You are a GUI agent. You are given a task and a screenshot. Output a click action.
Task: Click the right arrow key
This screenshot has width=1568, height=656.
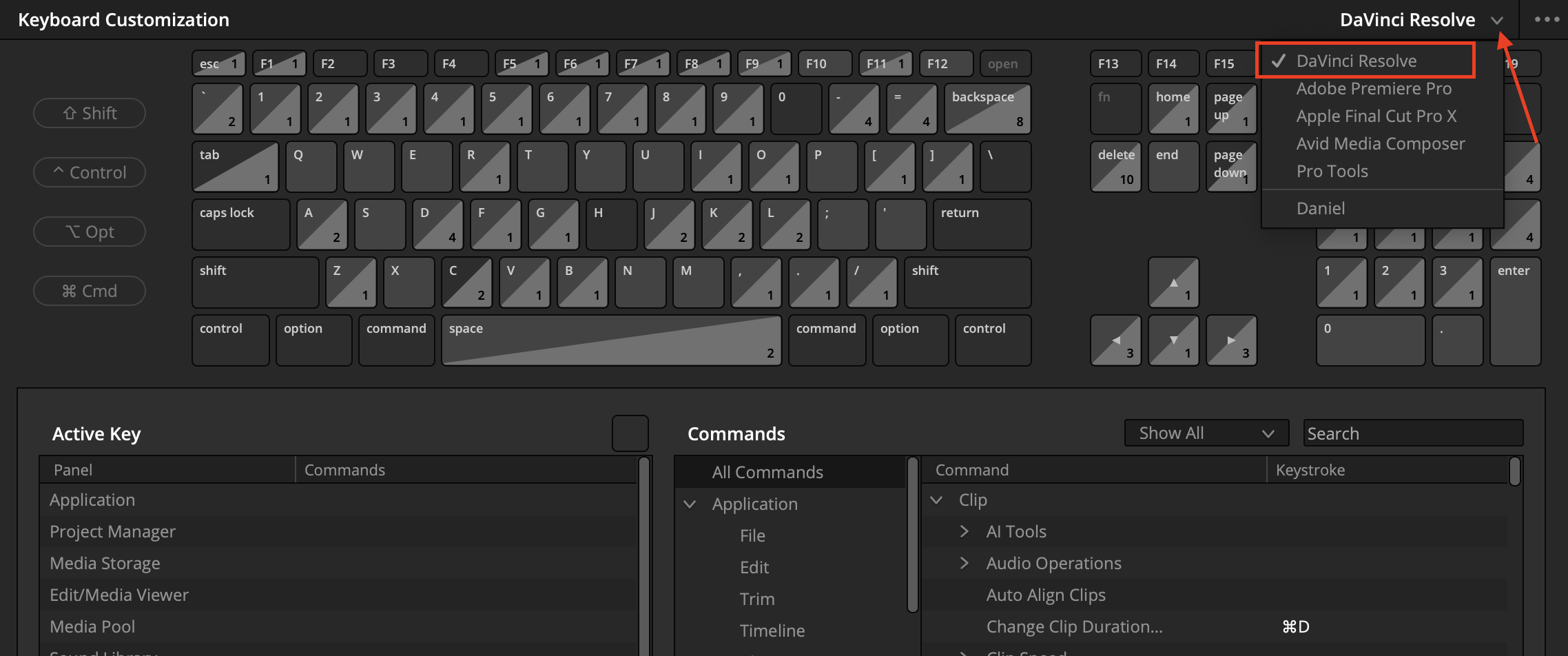click(1232, 340)
